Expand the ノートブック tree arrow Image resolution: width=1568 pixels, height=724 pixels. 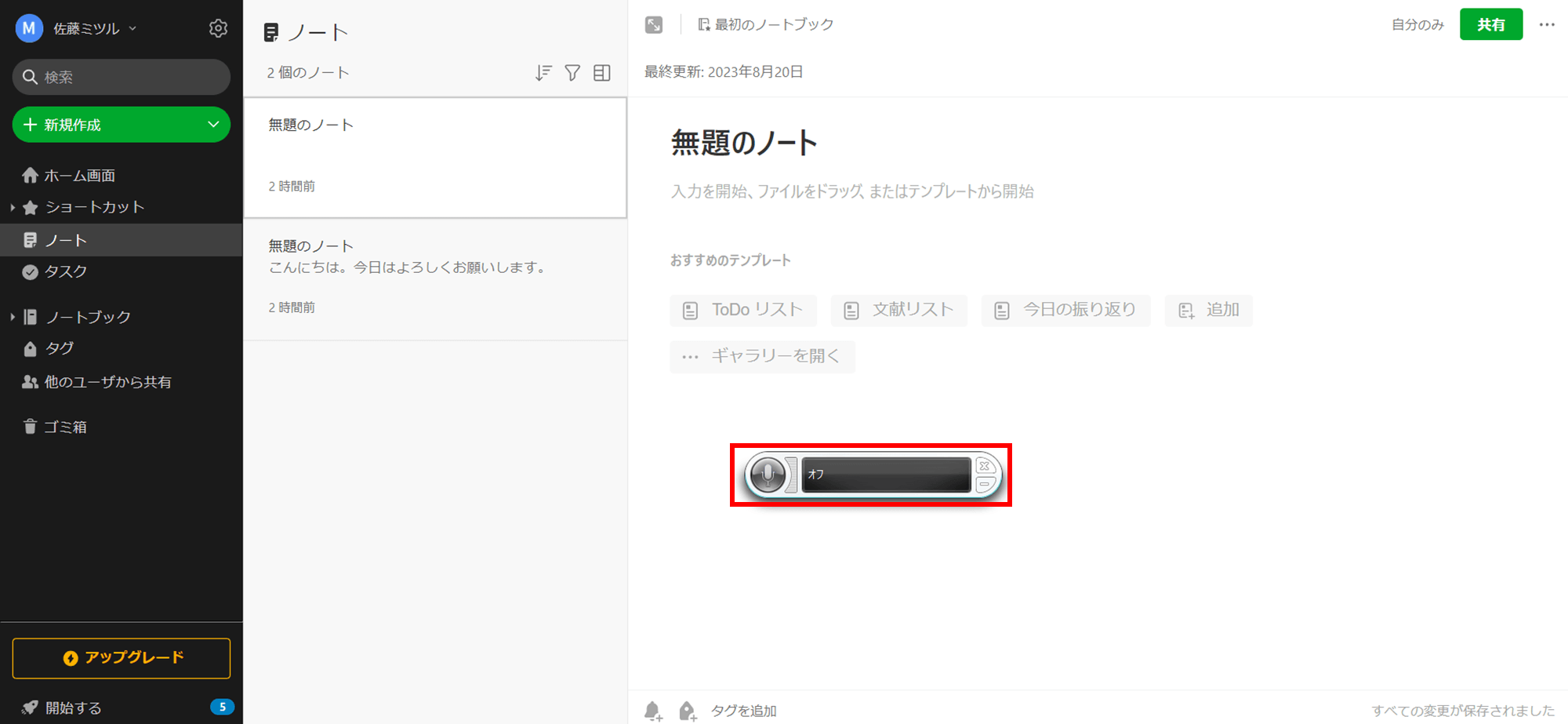(x=12, y=317)
